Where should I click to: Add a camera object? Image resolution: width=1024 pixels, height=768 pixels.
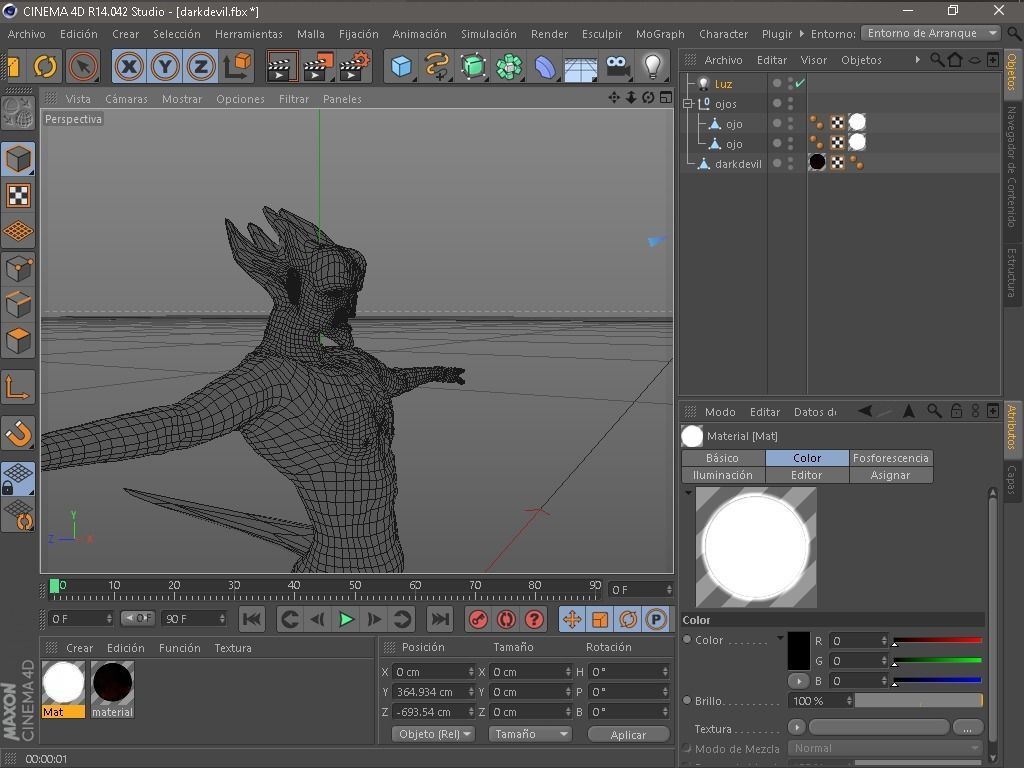coord(617,66)
